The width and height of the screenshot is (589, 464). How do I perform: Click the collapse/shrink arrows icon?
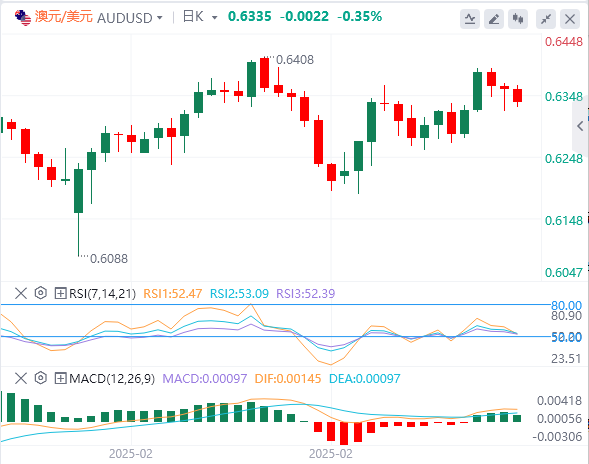(546, 18)
